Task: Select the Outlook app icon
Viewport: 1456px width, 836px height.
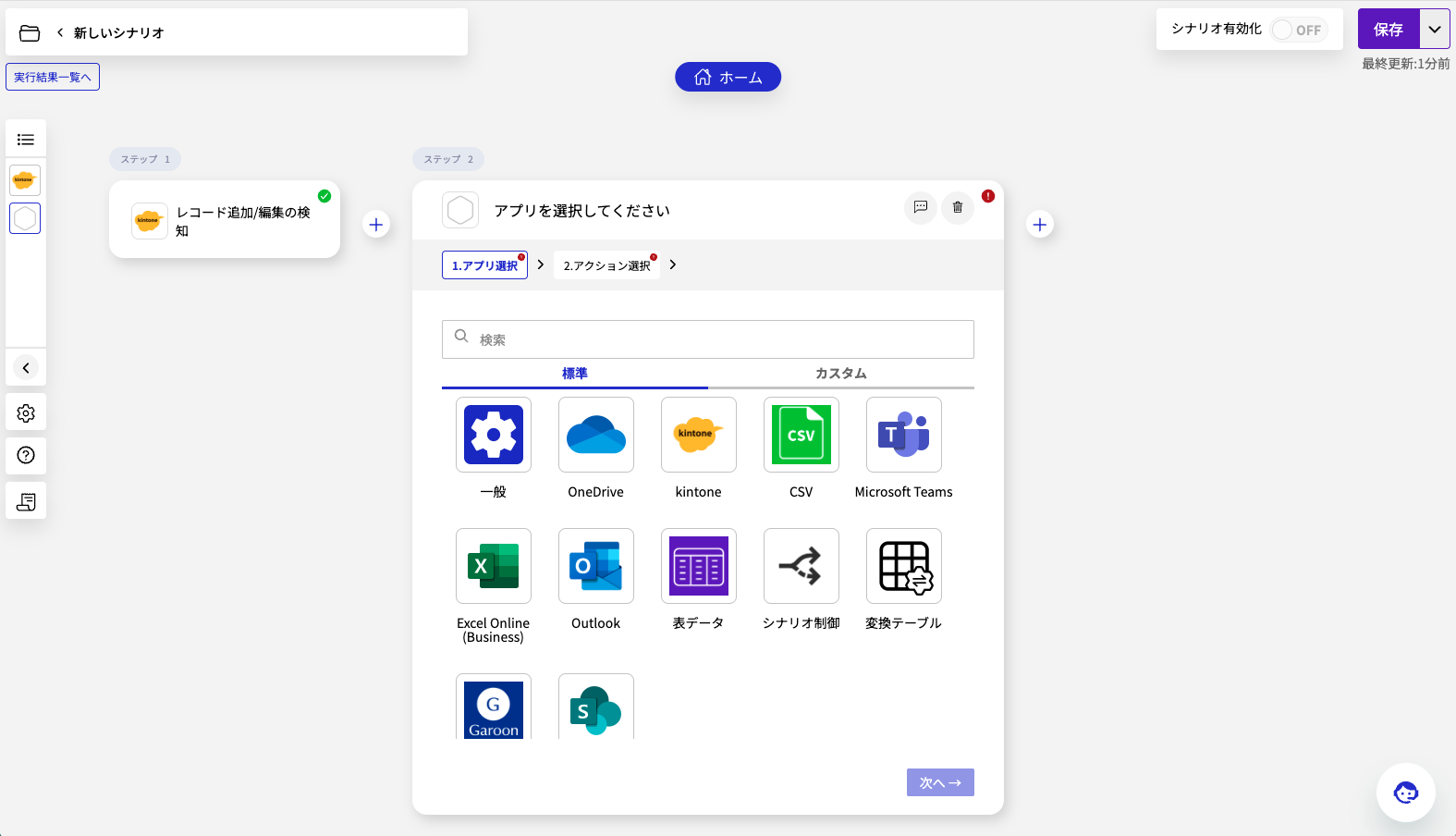Action: [595, 566]
